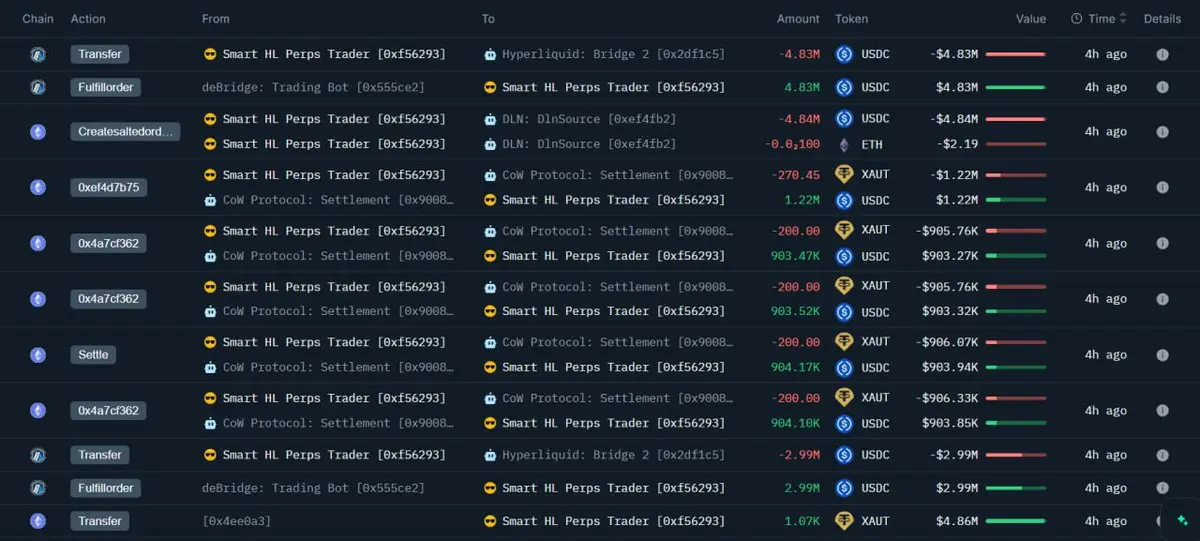Open Hyperliquid: Bridge 2 link in -4.83M row

click(x=613, y=54)
